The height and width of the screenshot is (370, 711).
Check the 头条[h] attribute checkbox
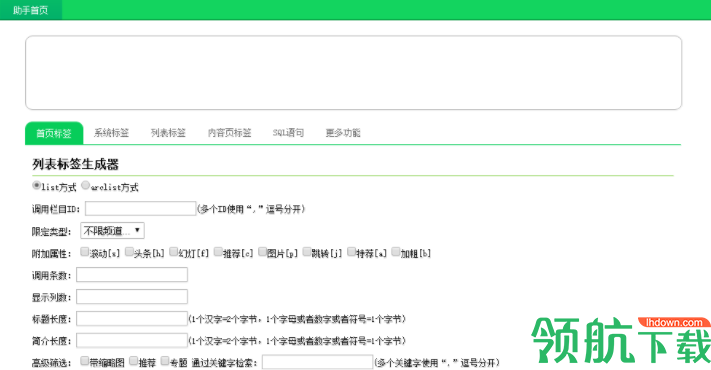coord(129,252)
